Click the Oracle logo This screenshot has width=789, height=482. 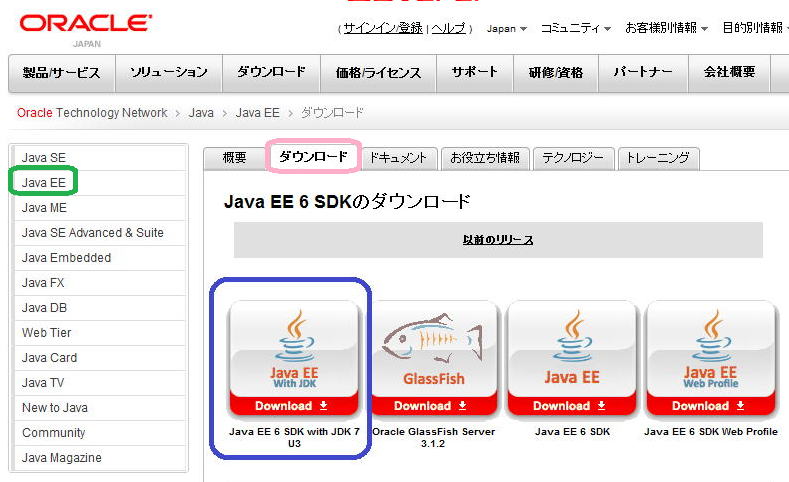pos(86,24)
